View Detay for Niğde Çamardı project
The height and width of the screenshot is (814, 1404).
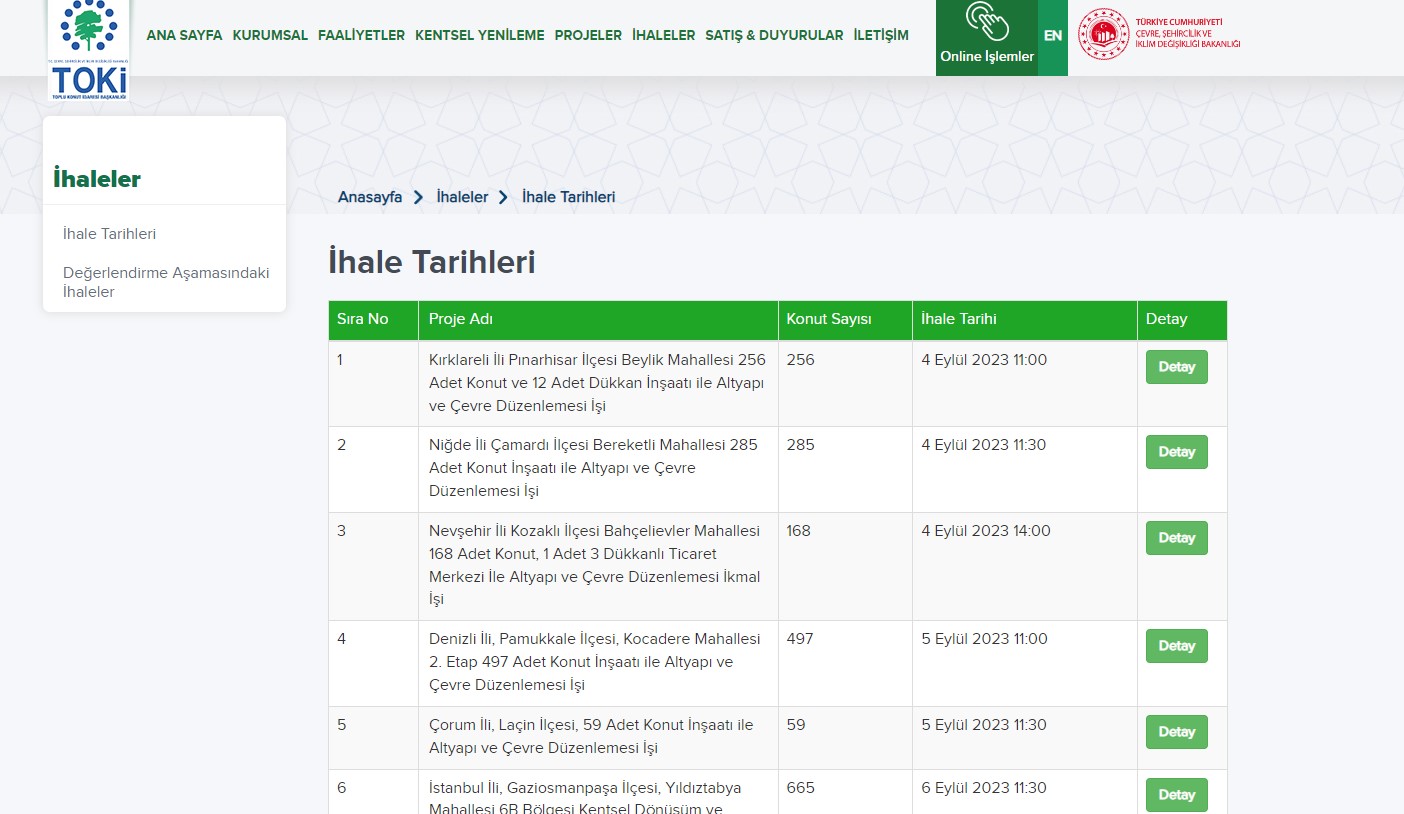[1176, 452]
